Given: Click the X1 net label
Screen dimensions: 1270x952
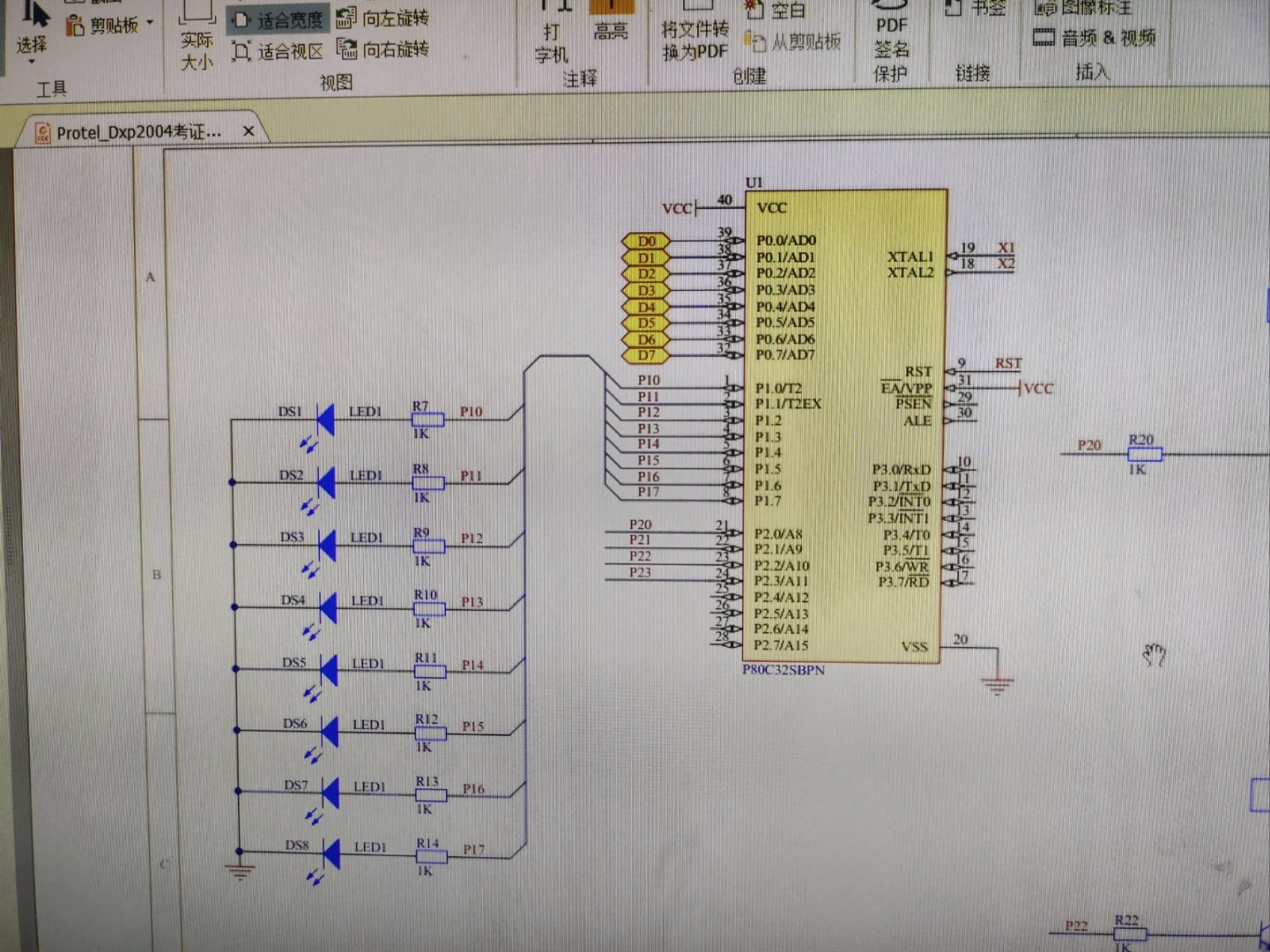Looking at the screenshot, I should [1005, 247].
